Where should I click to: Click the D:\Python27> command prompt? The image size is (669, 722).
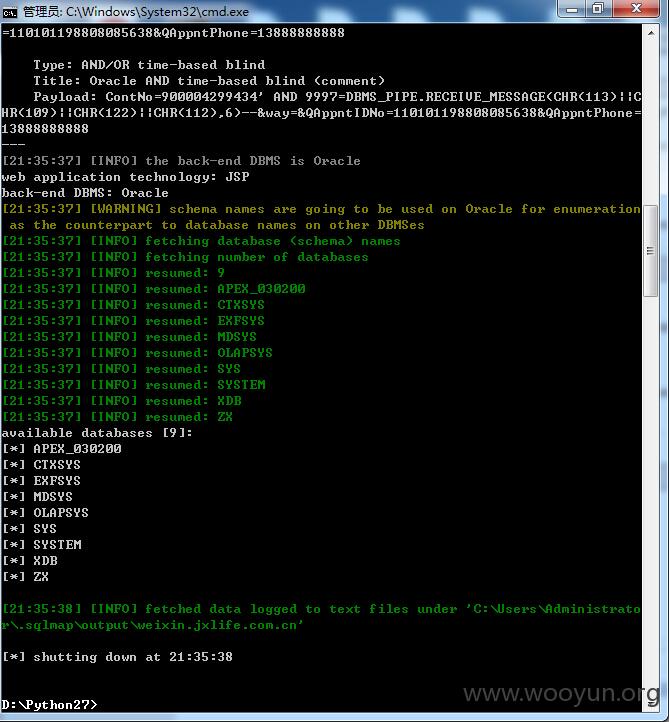point(49,705)
